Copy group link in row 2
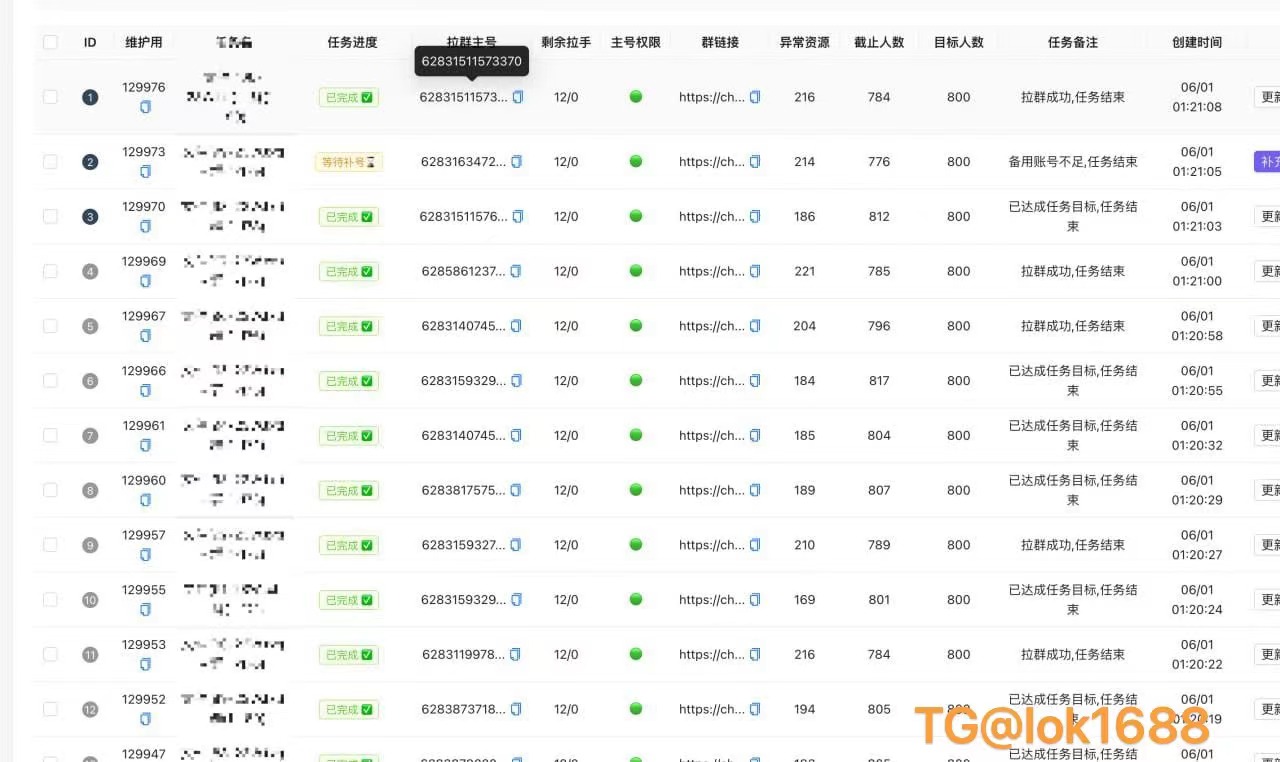This screenshot has height=762, width=1280. (755, 162)
